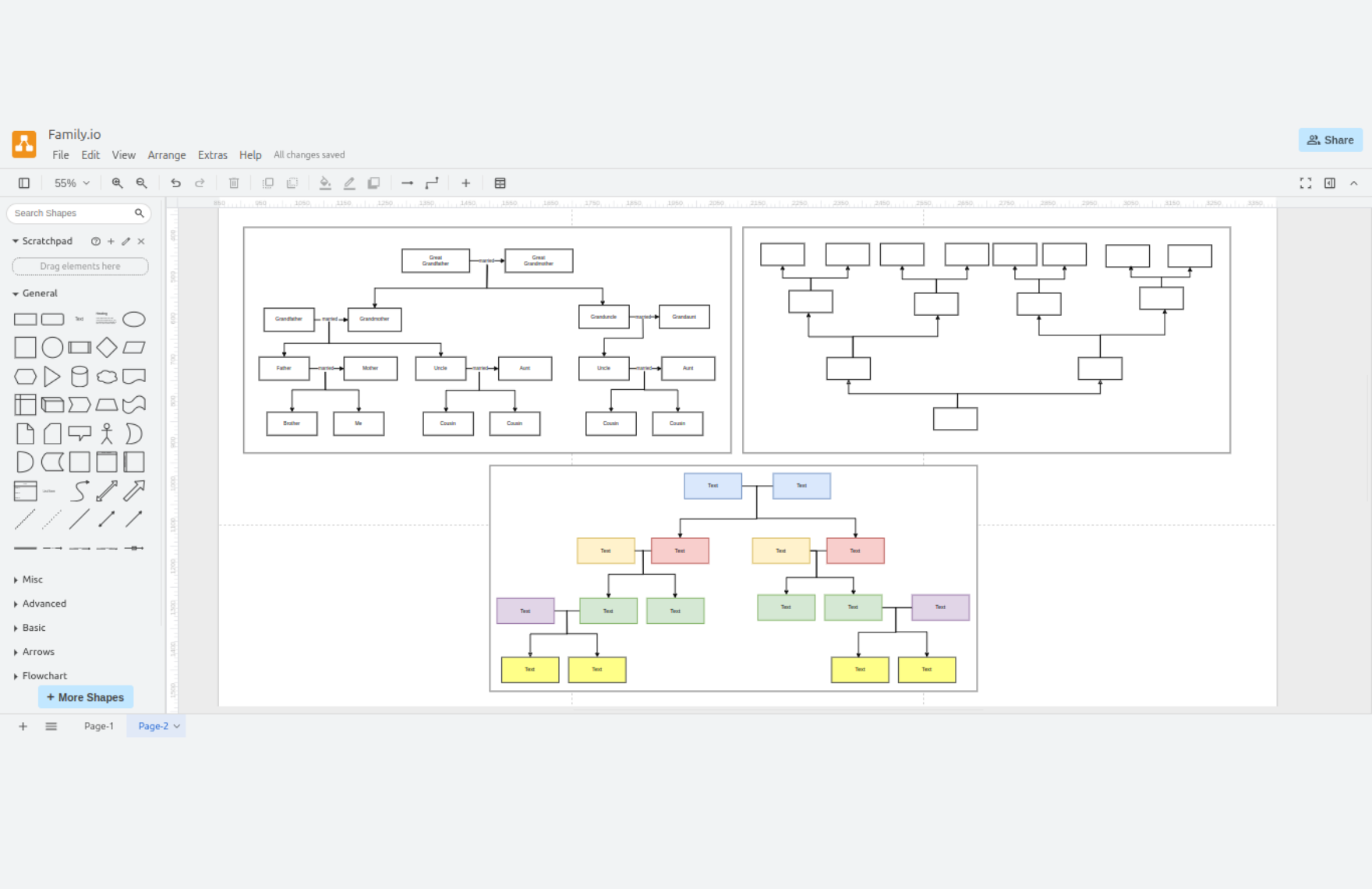Open the File menu
This screenshot has width=1372, height=889.
point(61,155)
